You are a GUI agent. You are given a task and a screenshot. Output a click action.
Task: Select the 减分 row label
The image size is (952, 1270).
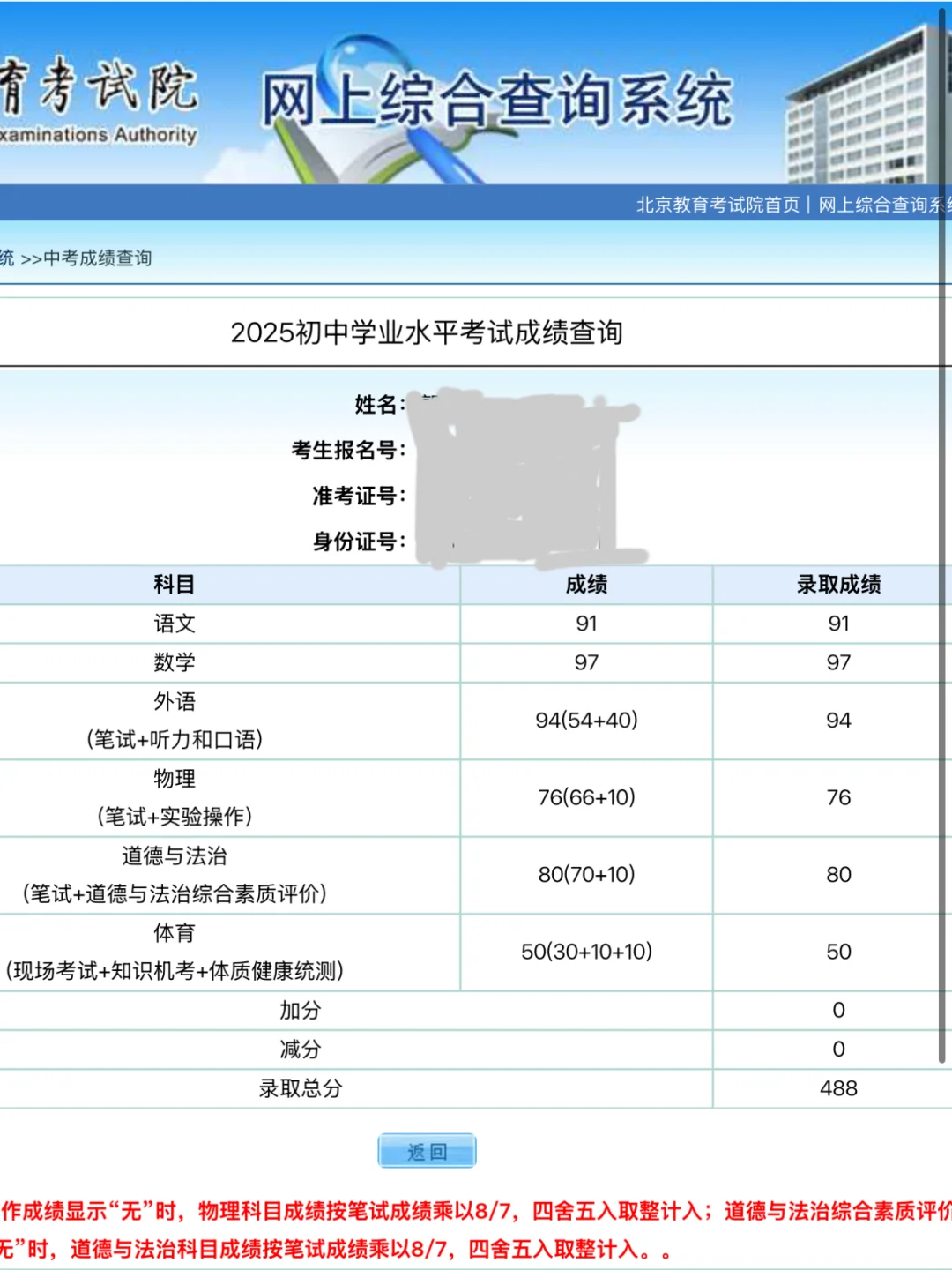pyautogui.click(x=301, y=1050)
